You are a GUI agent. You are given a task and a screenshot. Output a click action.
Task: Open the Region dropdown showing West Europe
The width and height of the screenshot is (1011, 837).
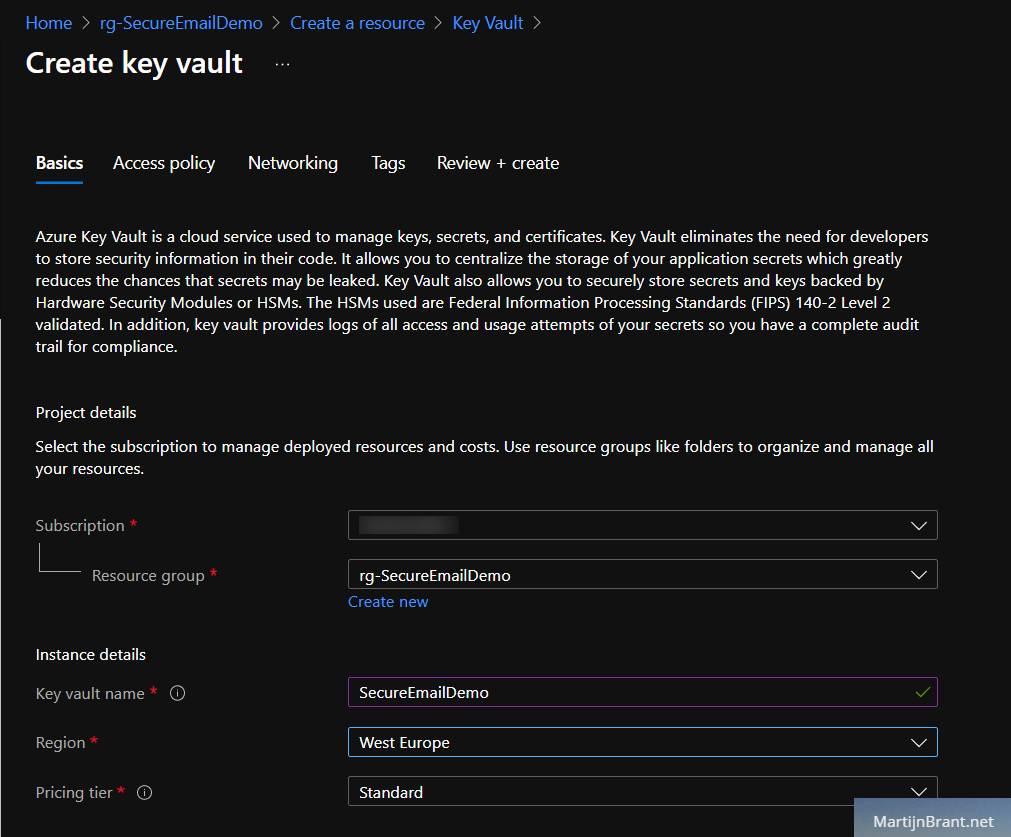(643, 742)
